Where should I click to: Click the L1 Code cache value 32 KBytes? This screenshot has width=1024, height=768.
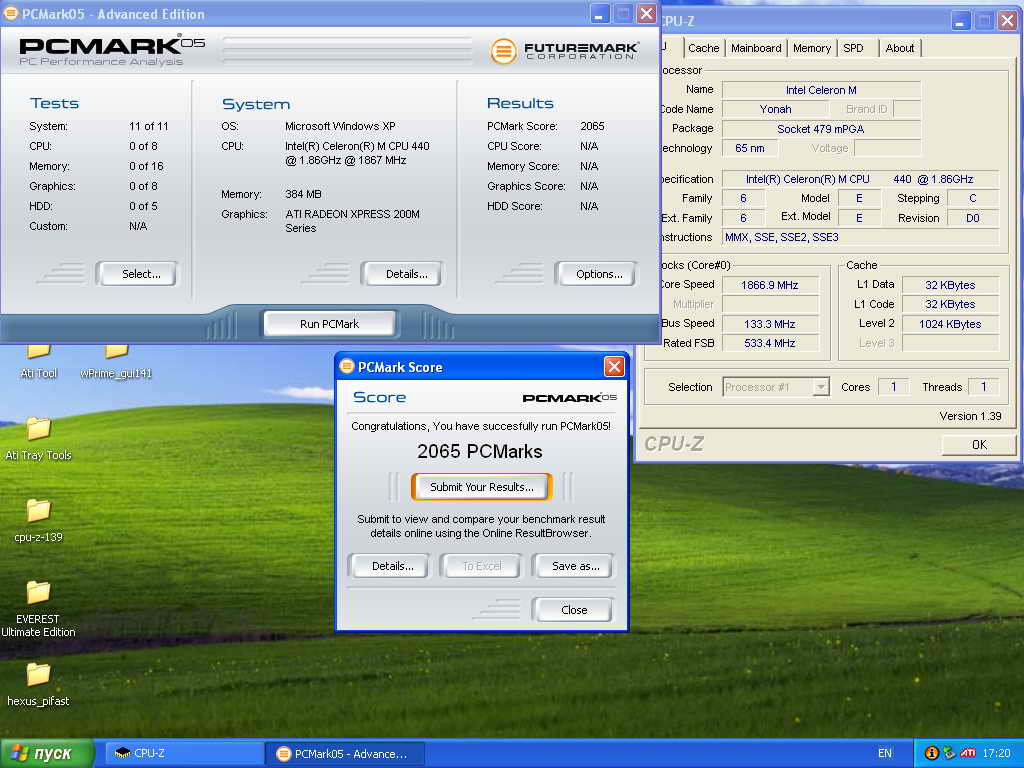[x=950, y=304]
